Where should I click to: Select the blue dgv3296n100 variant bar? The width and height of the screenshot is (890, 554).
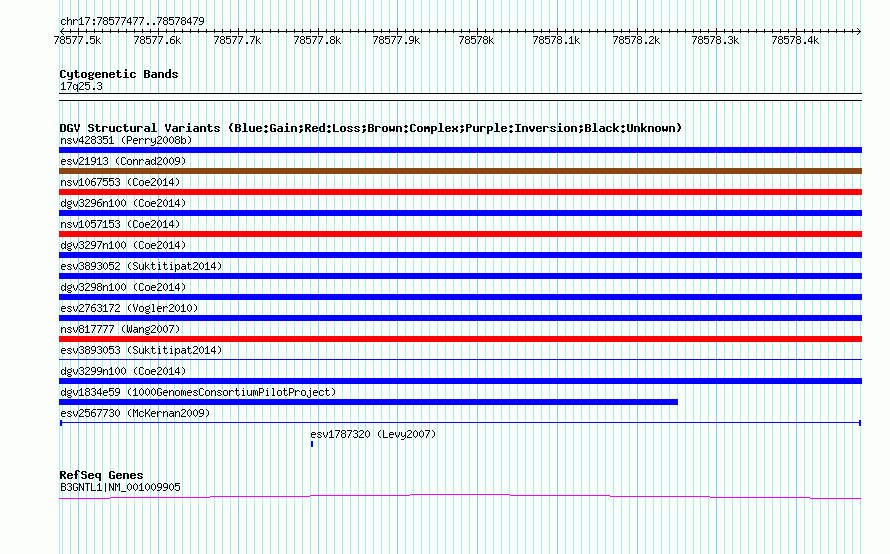tap(460, 213)
